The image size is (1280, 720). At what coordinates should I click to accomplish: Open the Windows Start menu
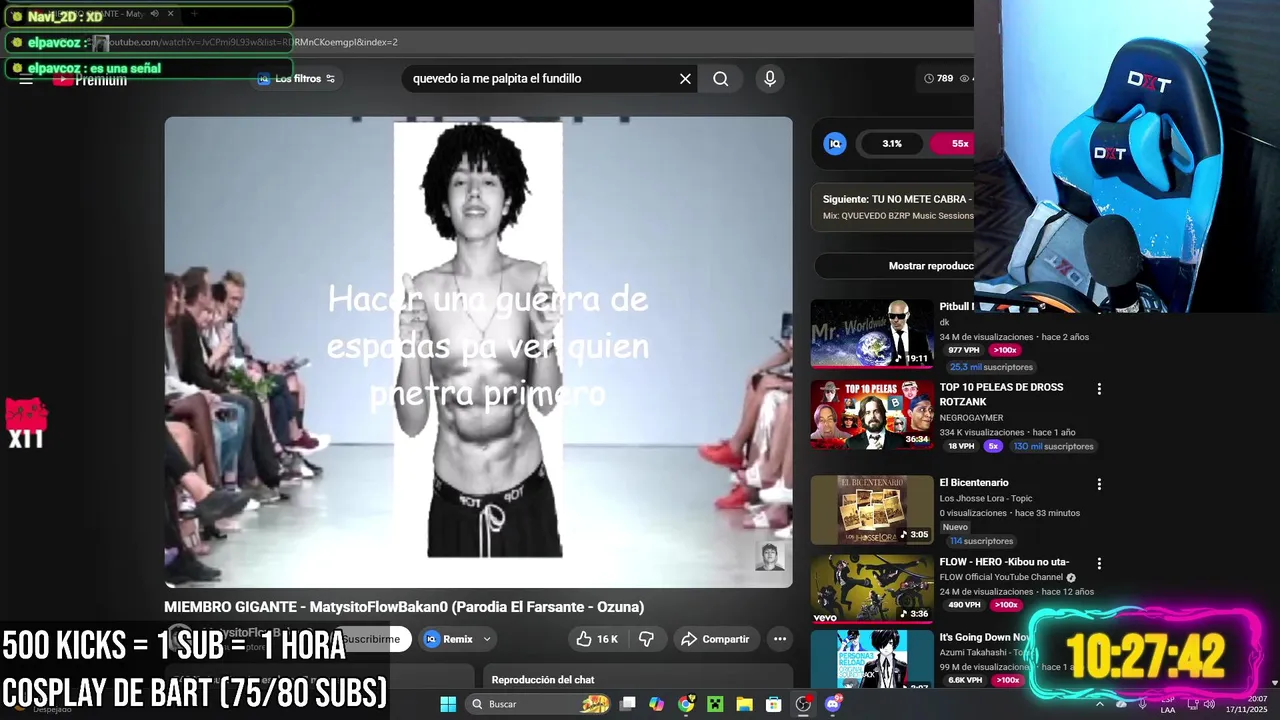pos(448,704)
